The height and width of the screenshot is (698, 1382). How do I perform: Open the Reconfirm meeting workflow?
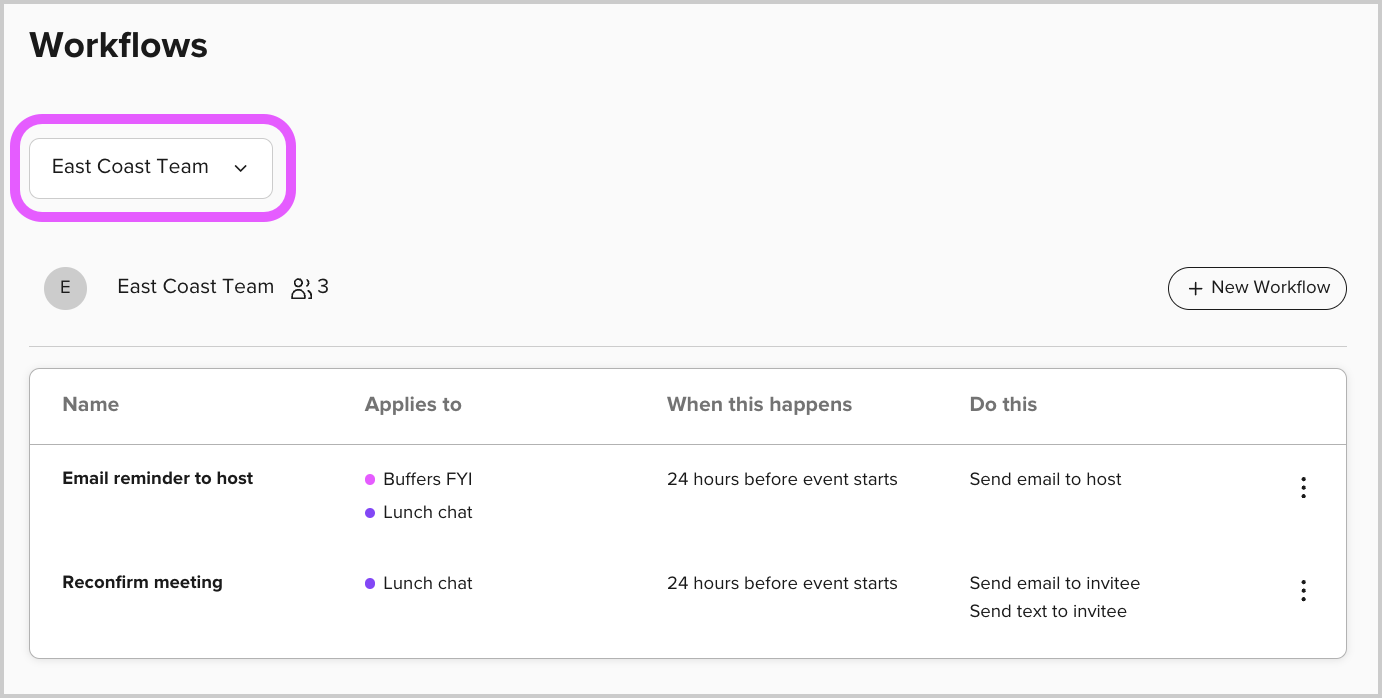(x=142, y=582)
